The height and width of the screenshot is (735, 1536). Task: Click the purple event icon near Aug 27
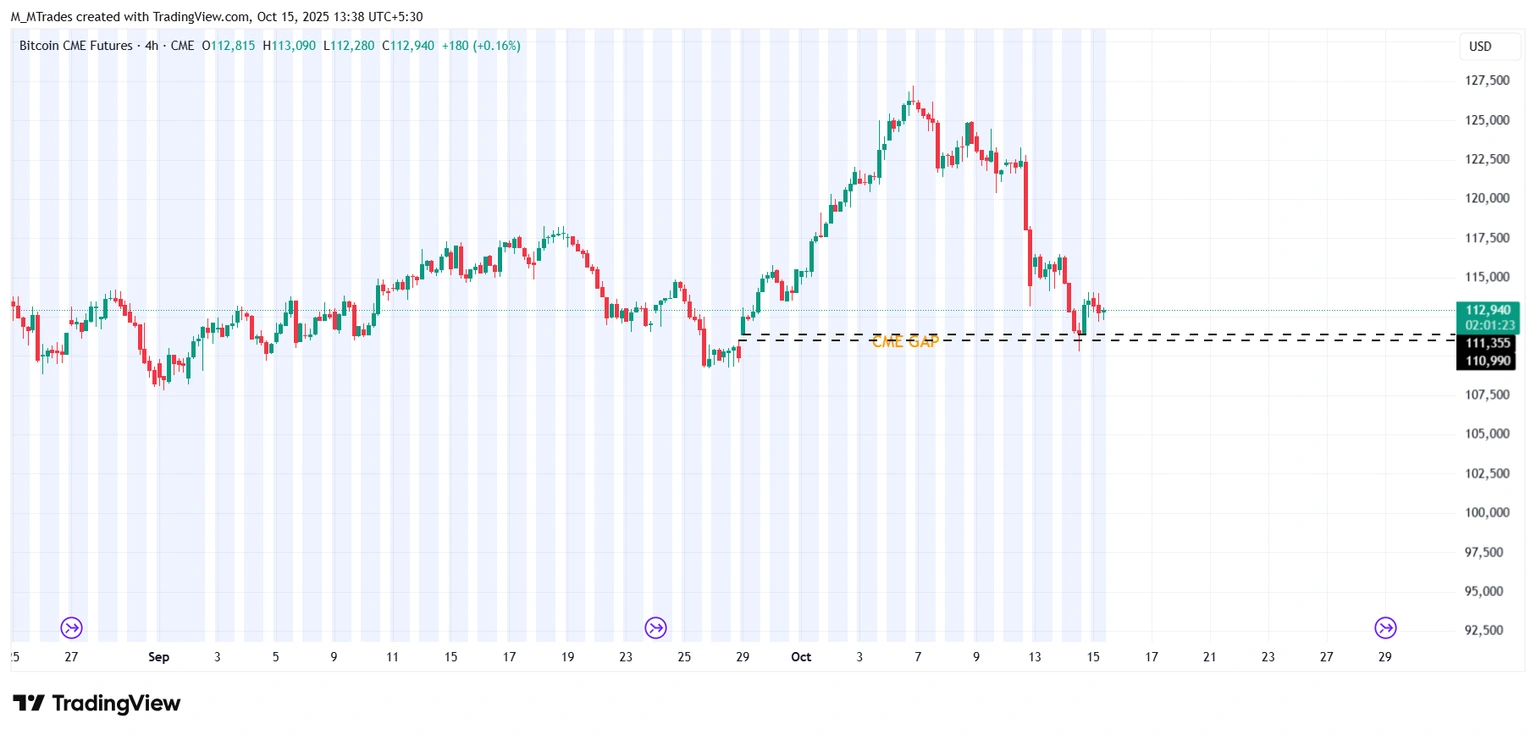tap(71, 627)
